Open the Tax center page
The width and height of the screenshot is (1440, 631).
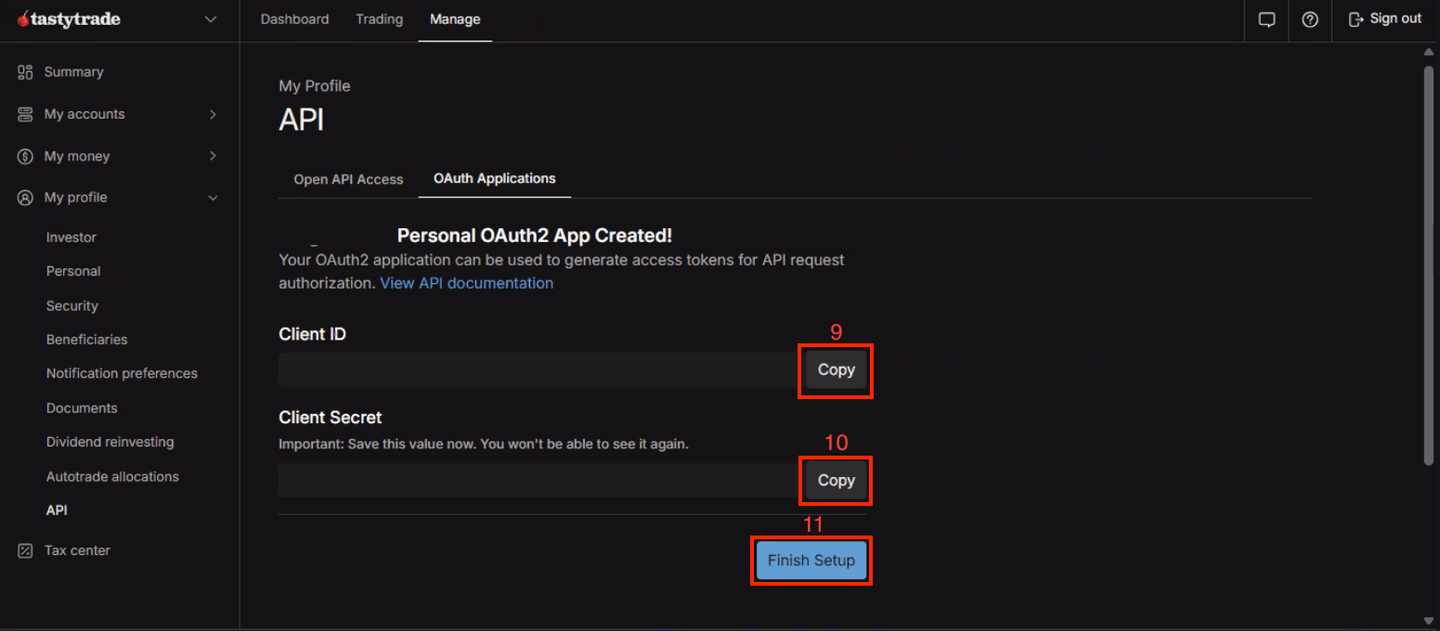tap(77, 551)
